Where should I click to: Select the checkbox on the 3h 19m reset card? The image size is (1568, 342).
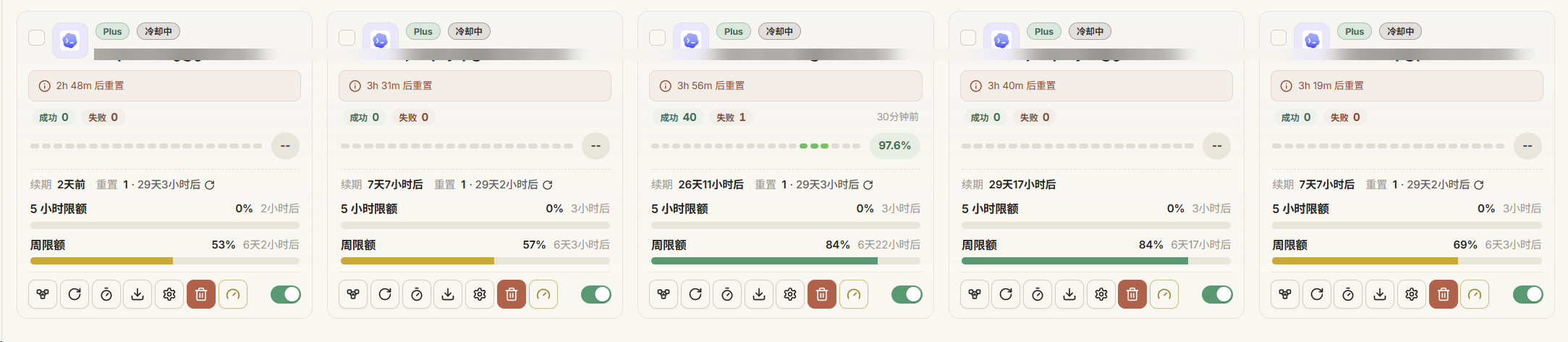pyautogui.click(x=1279, y=38)
